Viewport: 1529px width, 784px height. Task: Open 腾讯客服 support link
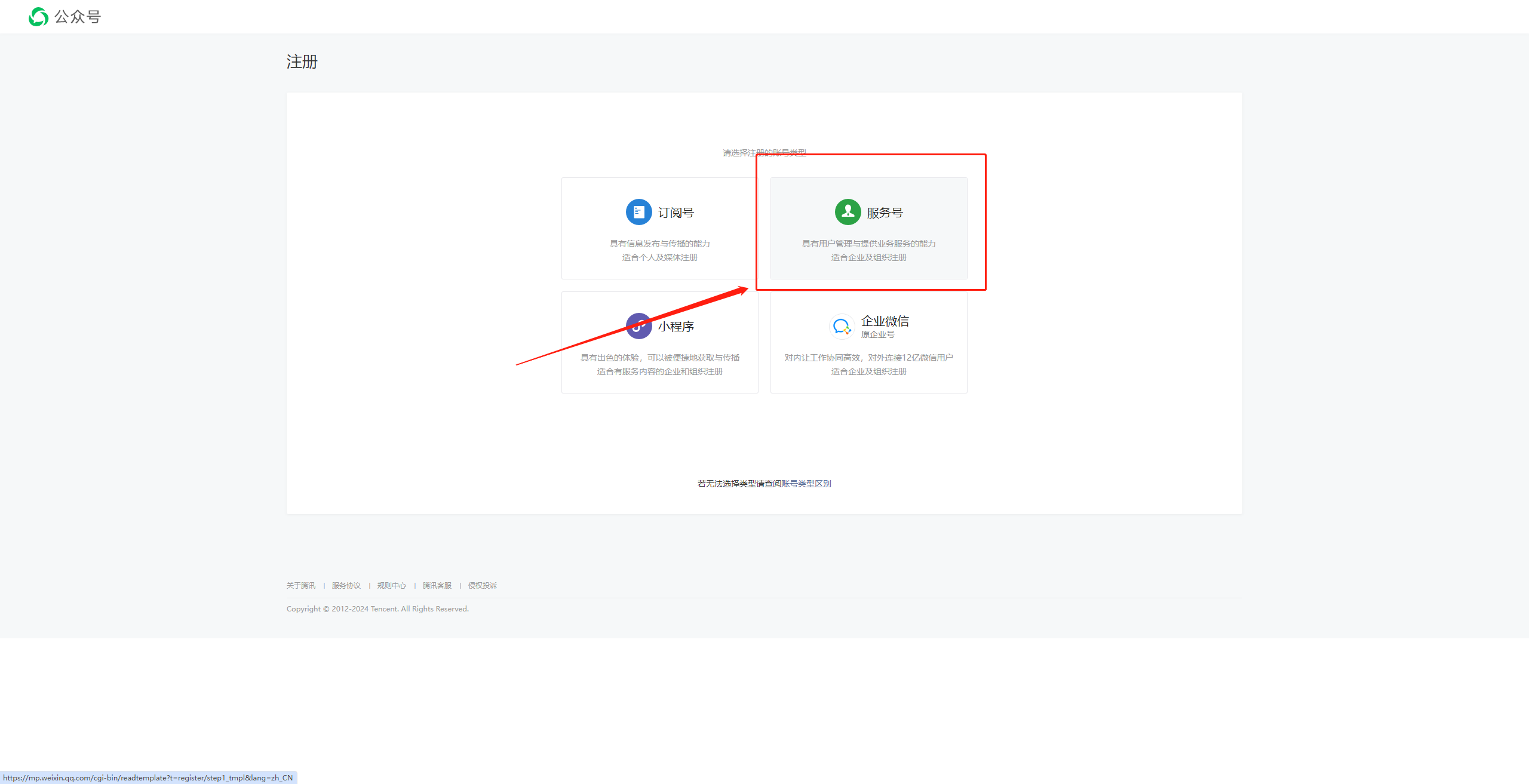pos(437,586)
